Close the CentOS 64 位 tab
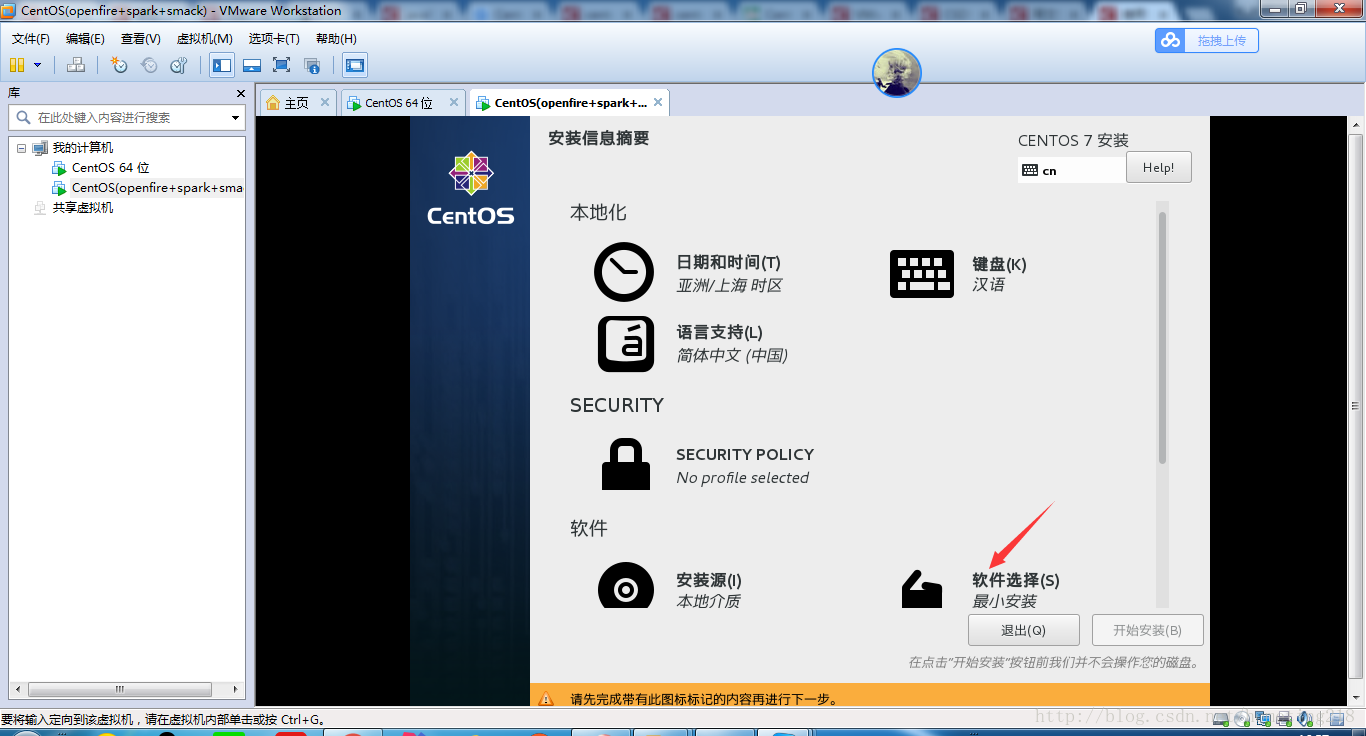Screen dimensions: 1366x736 [x=454, y=102]
